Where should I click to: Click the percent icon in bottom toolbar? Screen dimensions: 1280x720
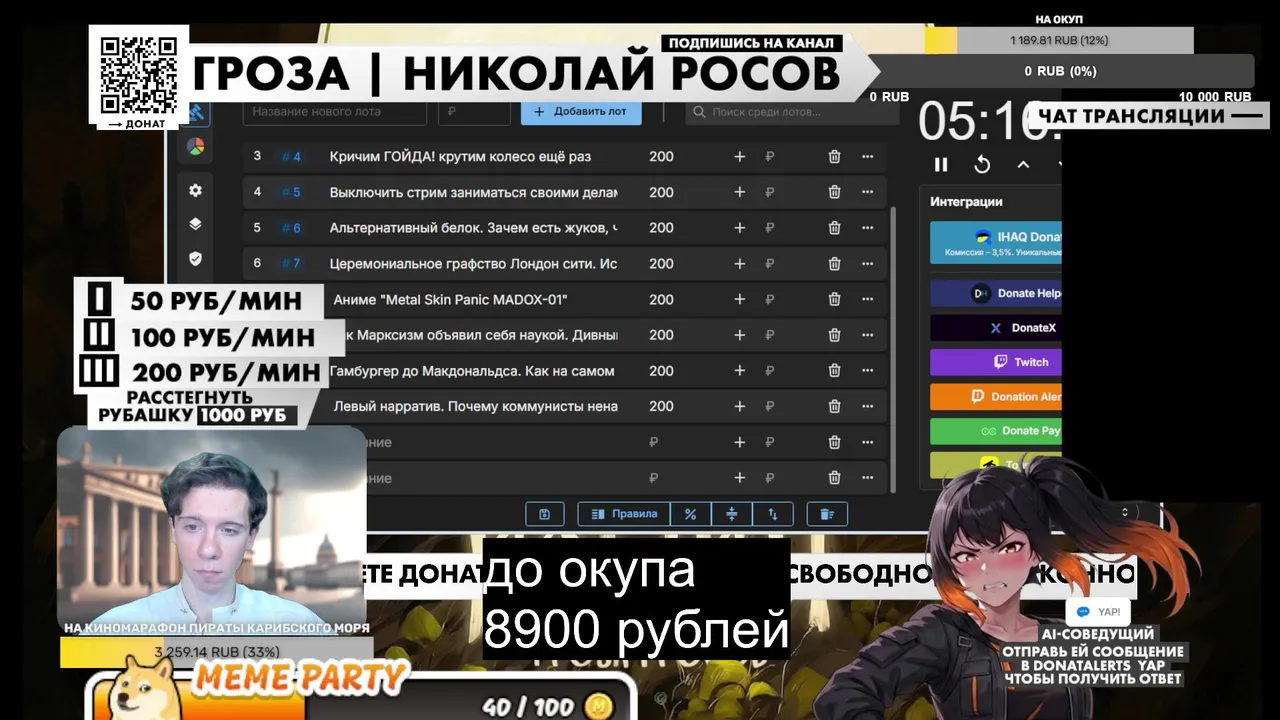(x=690, y=514)
